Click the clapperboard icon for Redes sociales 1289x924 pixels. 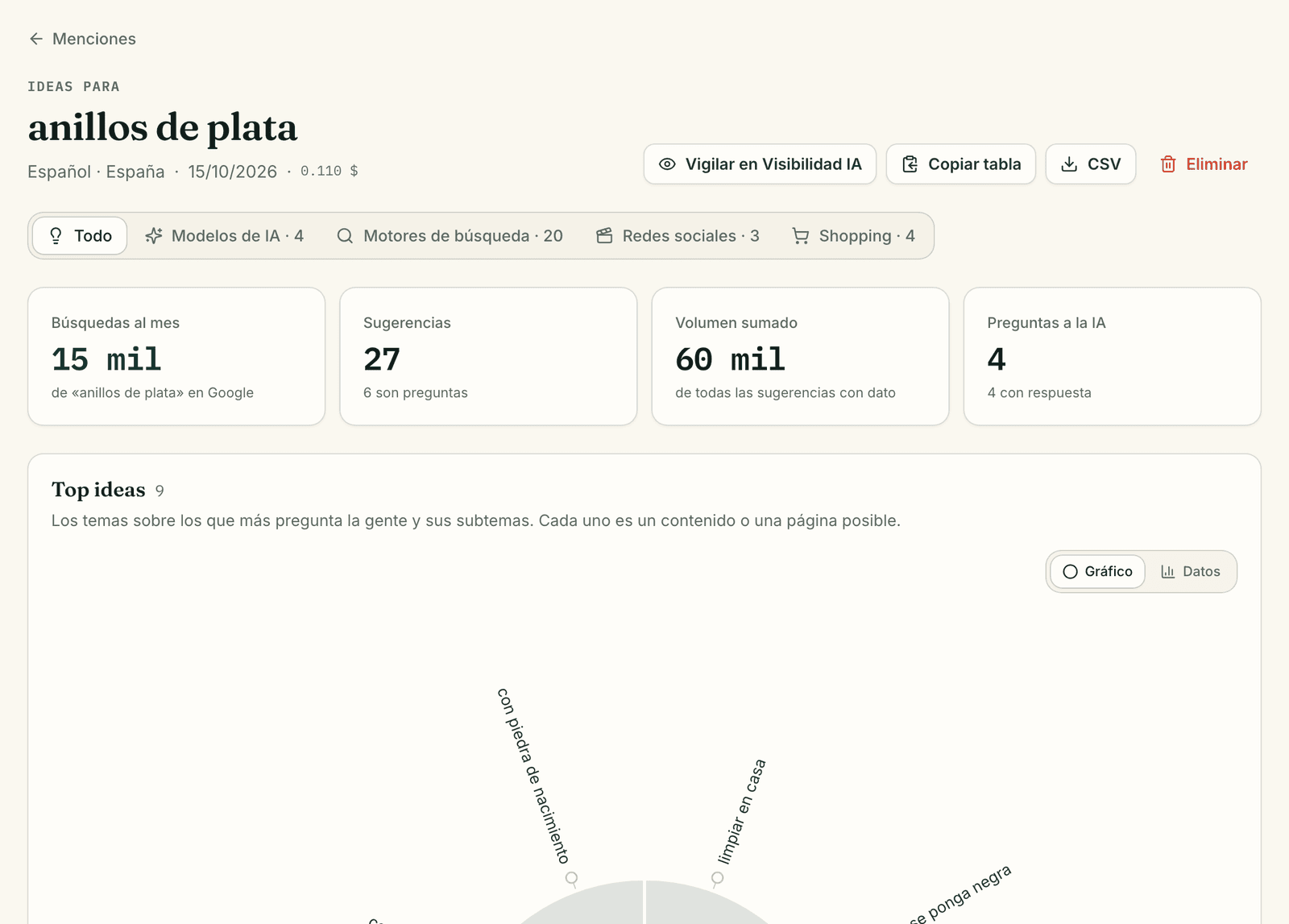604,236
